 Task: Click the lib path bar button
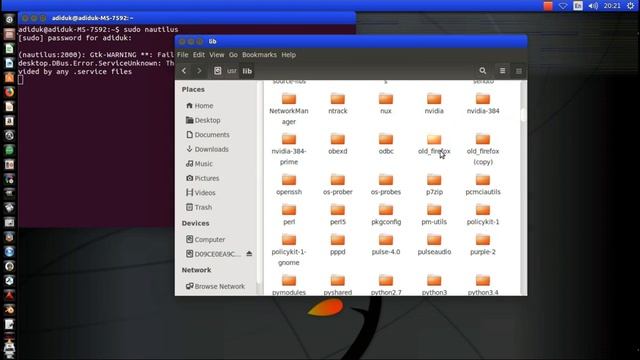click(247, 71)
